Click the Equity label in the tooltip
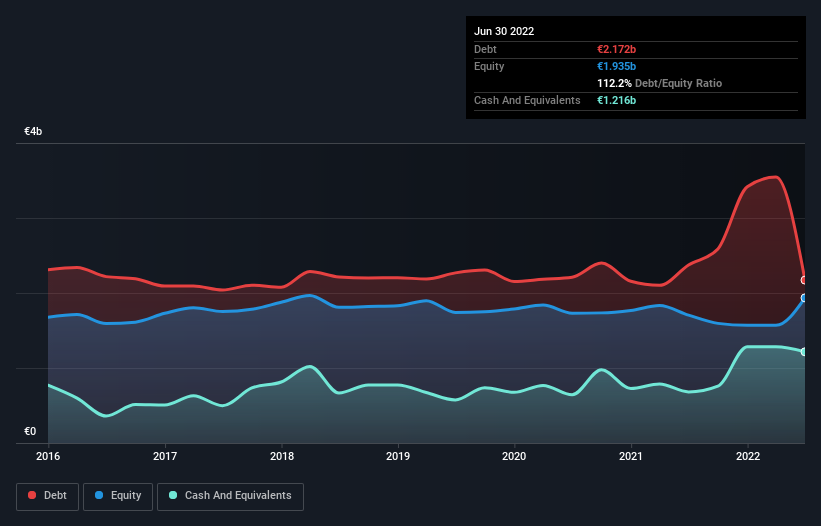The width and height of the screenshot is (821, 526). (x=489, y=66)
